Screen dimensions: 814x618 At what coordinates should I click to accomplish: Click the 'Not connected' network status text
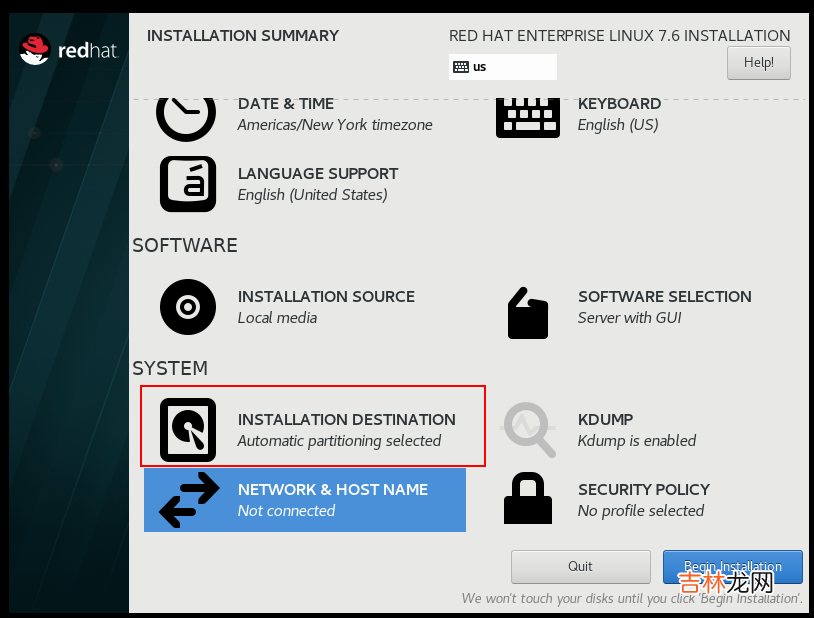(x=286, y=511)
